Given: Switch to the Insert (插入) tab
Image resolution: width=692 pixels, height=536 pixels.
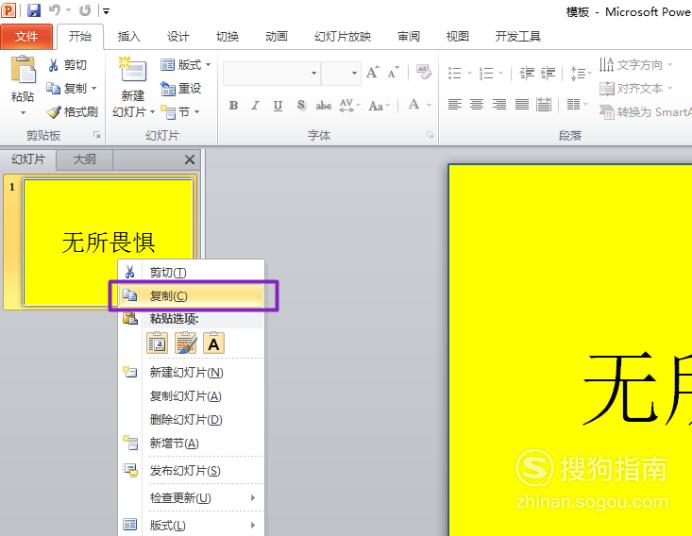Looking at the screenshot, I should [x=129, y=37].
